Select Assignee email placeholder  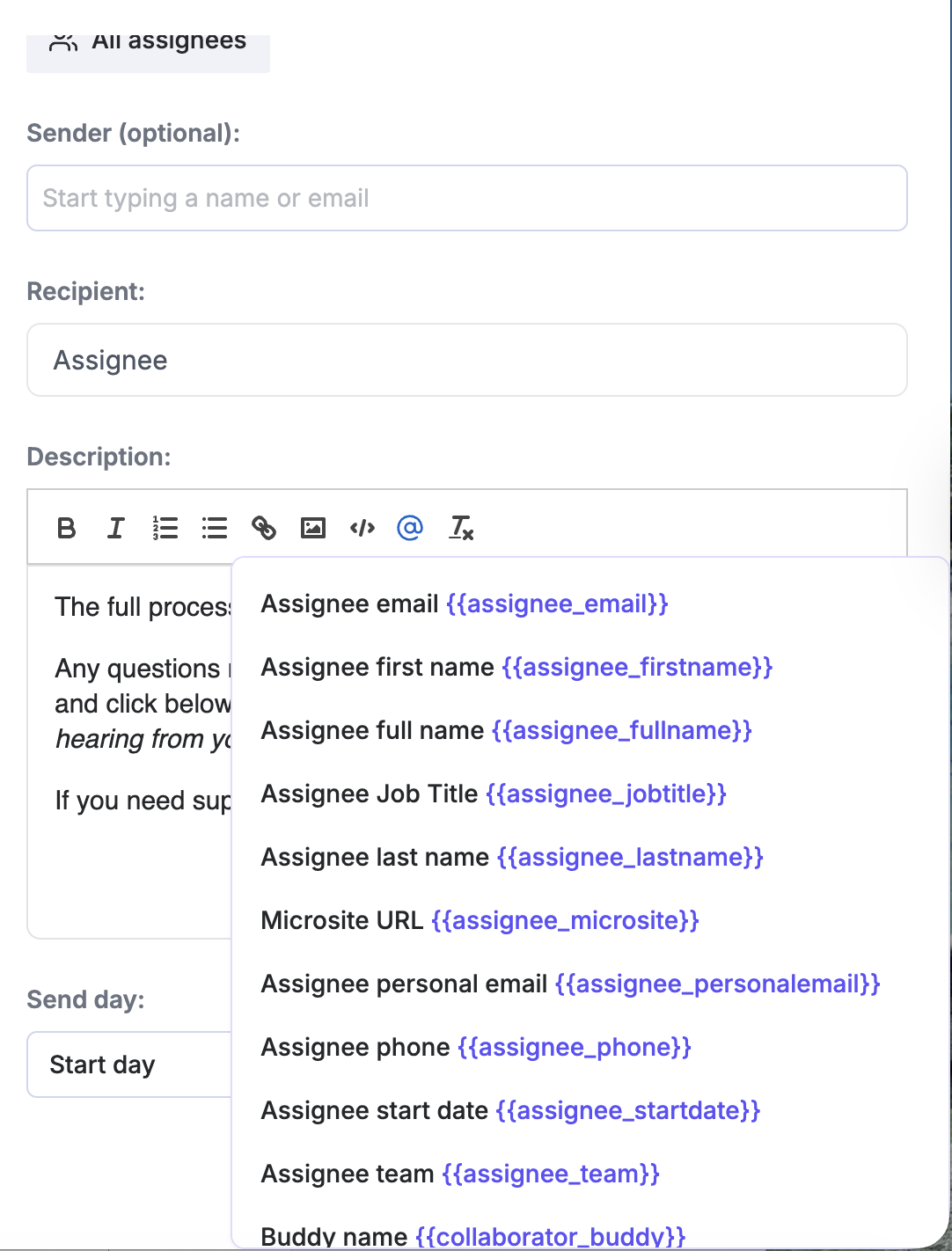[x=465, y=604]
